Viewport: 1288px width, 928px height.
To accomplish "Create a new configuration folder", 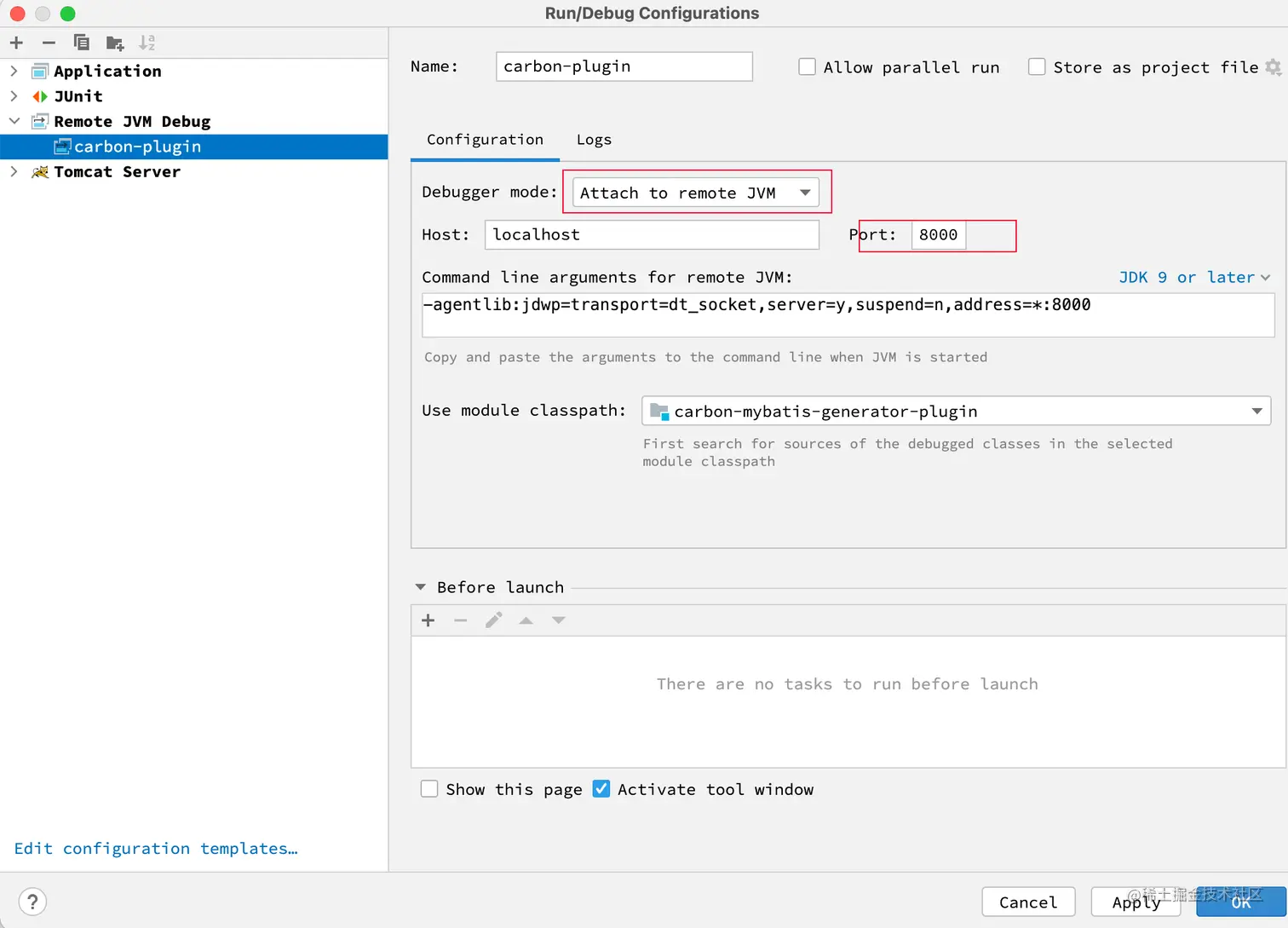I will point(115,43).
